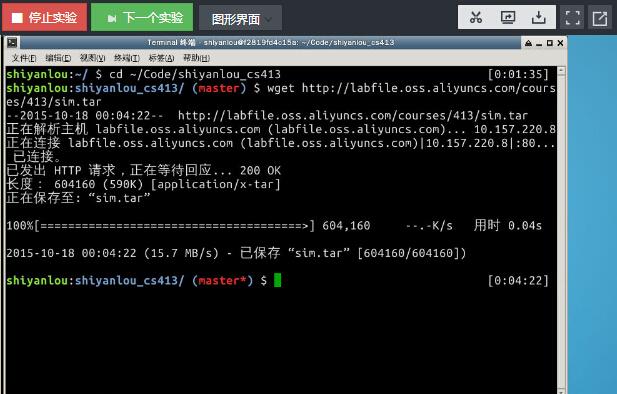Click the red 停止实验 stop button

(44, 17)
